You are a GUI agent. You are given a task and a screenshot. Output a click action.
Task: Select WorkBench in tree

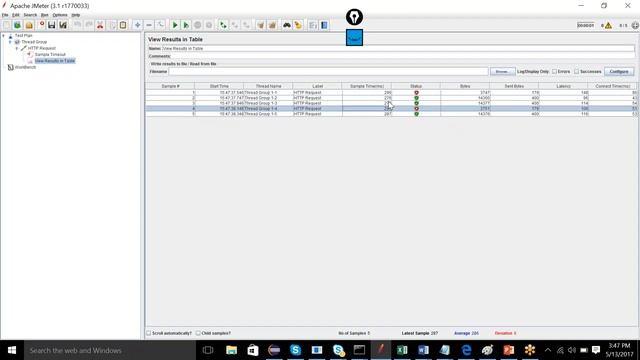click(25, 67)
